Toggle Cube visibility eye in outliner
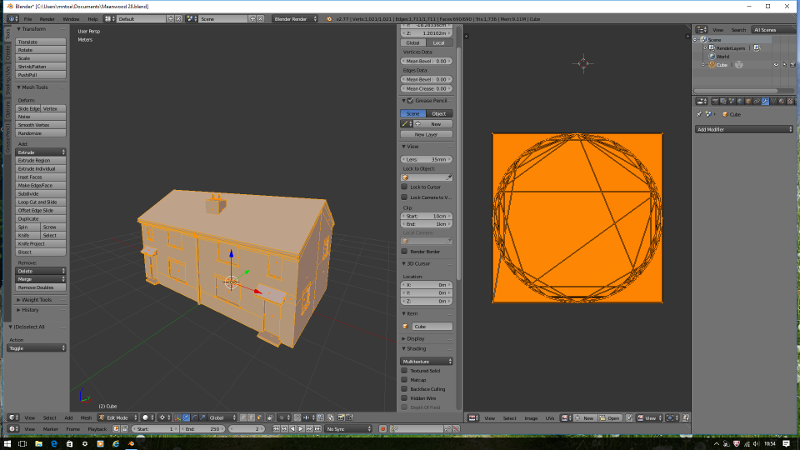This screenshot has width=800, height=450. [776, 65]
